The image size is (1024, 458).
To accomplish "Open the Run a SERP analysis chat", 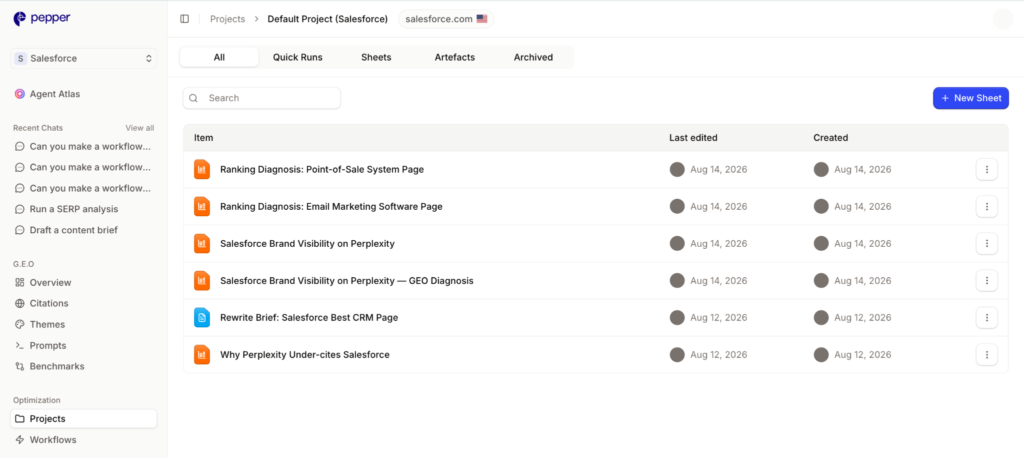I will tap(74, 209).
